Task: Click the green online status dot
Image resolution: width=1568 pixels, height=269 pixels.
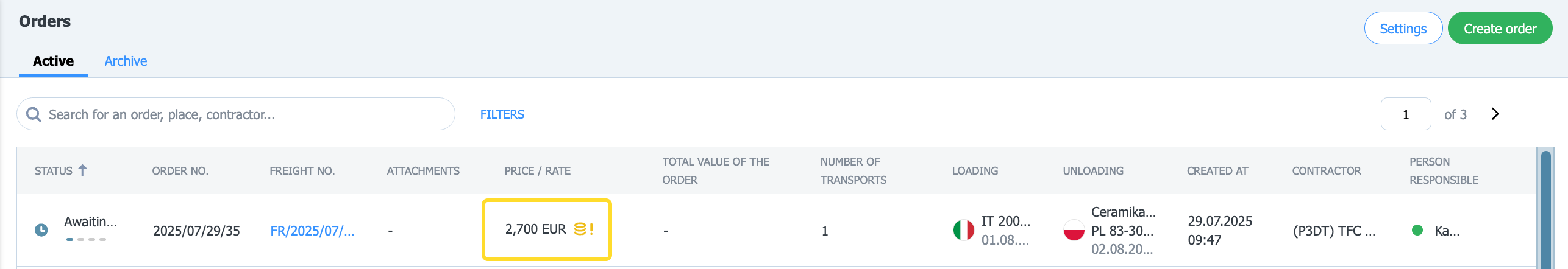Action: (1417, 230)
